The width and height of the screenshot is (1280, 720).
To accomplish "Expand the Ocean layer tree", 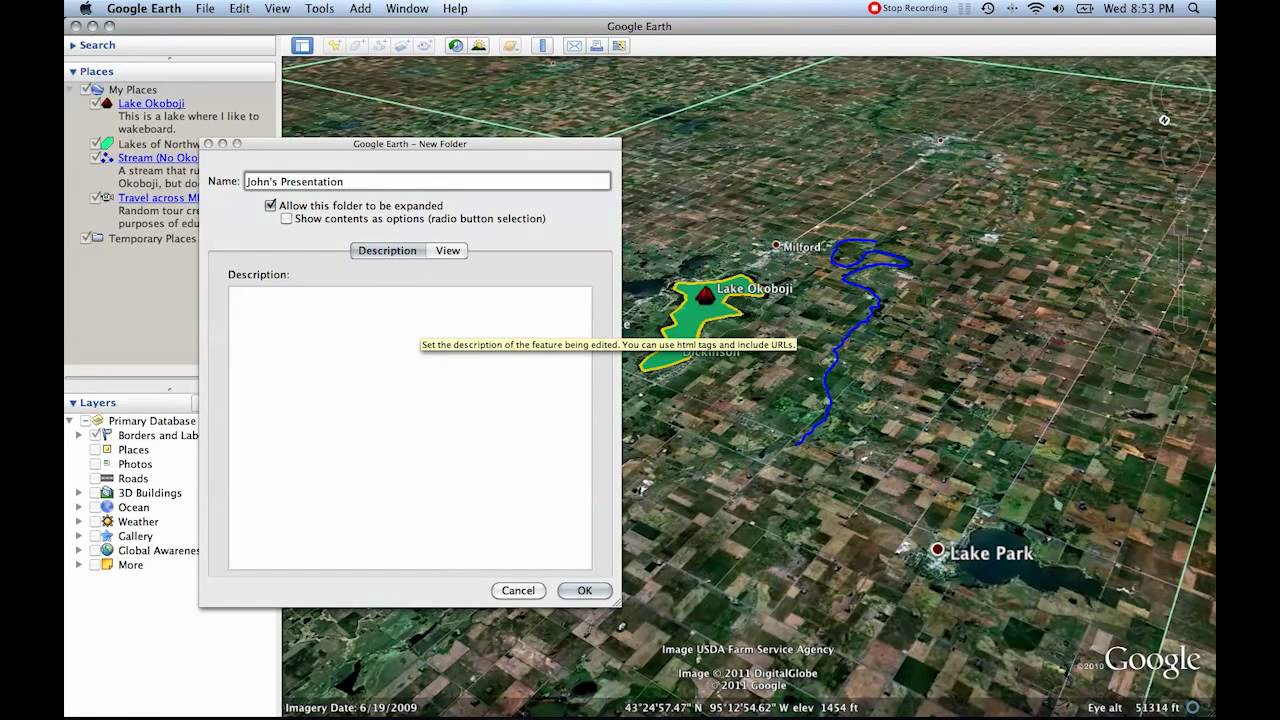I will coord(79,507).
